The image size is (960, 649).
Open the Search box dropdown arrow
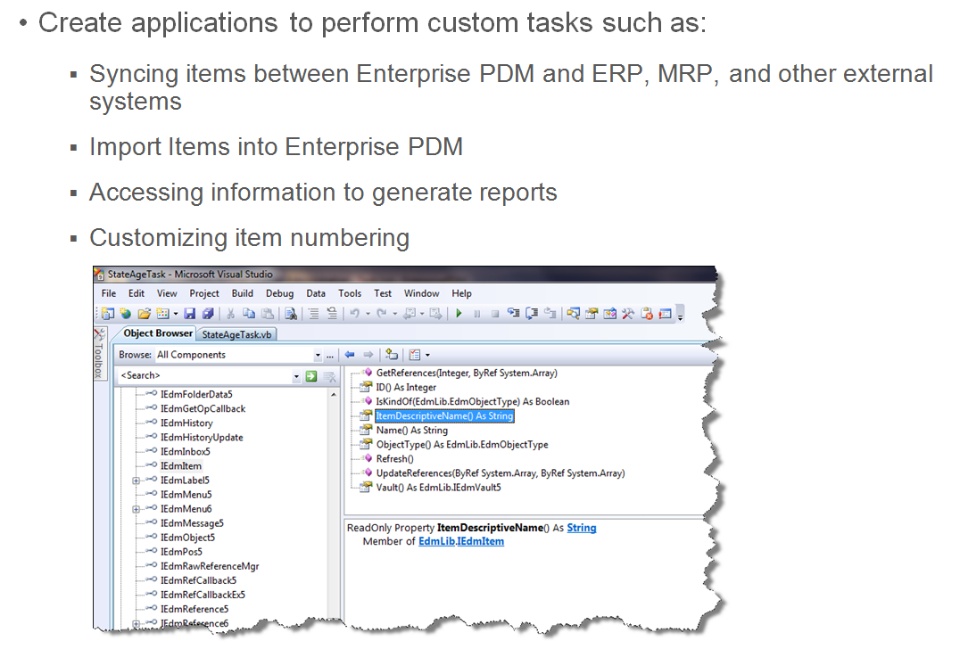click(x=296, y=377)
